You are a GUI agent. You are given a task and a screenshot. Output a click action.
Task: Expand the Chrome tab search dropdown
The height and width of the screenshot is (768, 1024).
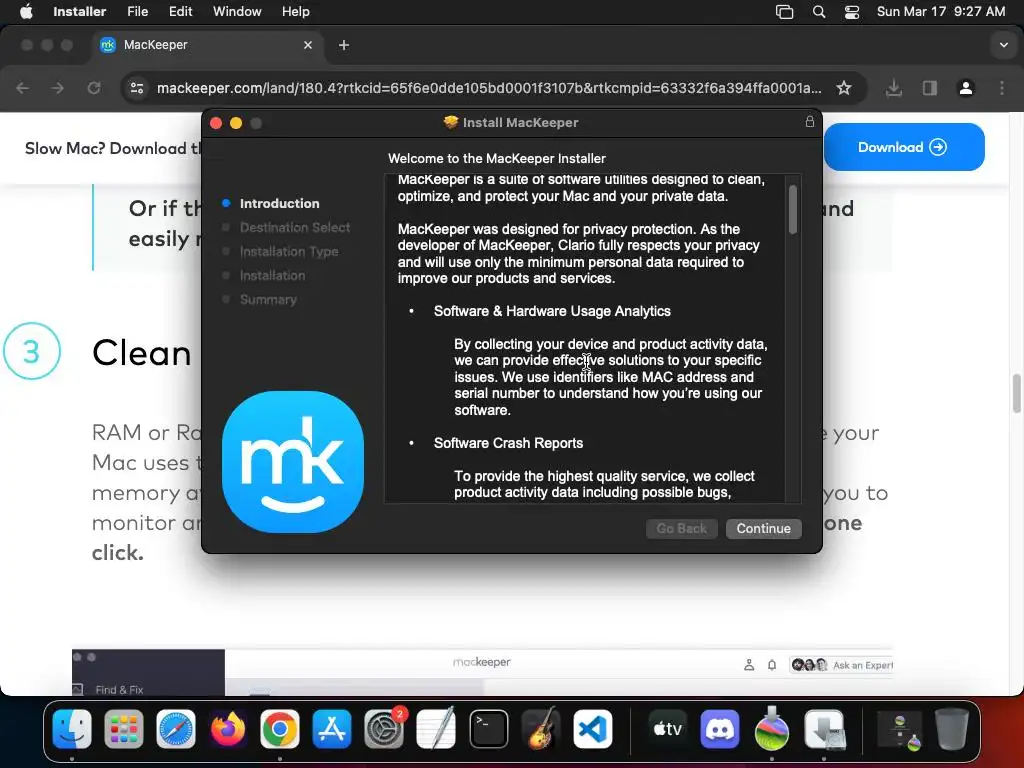point(1004,45)
